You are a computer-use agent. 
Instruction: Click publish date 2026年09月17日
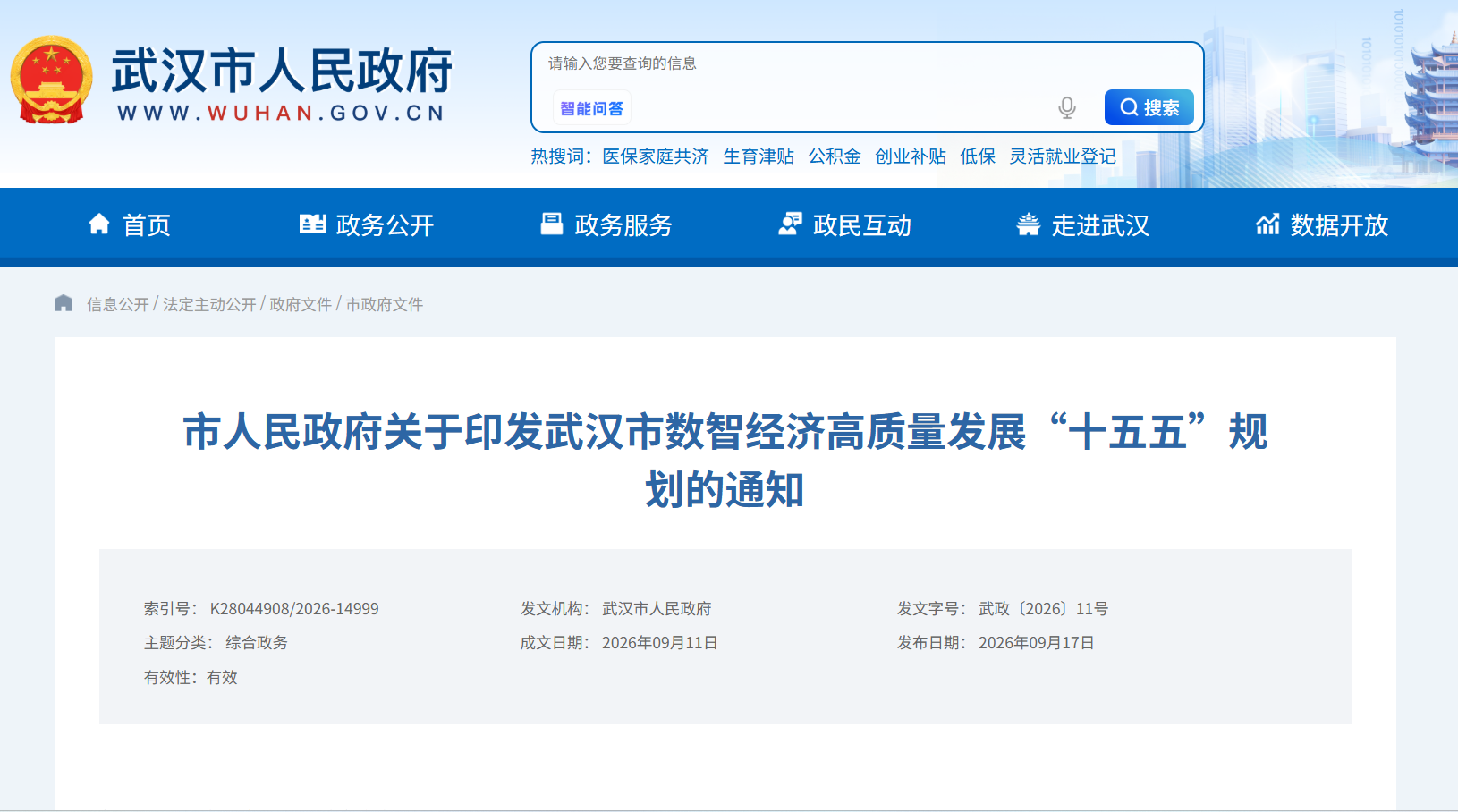click(1036, 643)
